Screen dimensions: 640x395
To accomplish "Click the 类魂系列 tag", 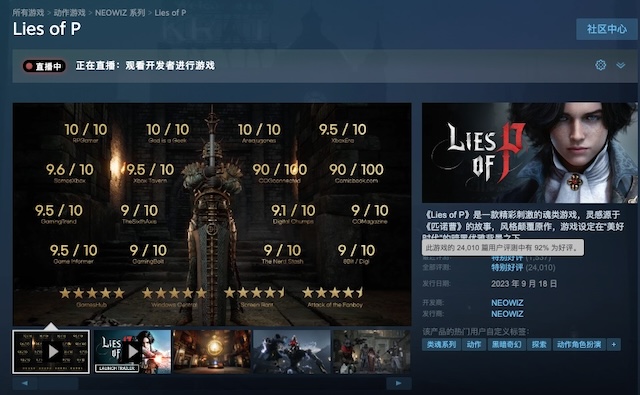I will tap(441, 344).
